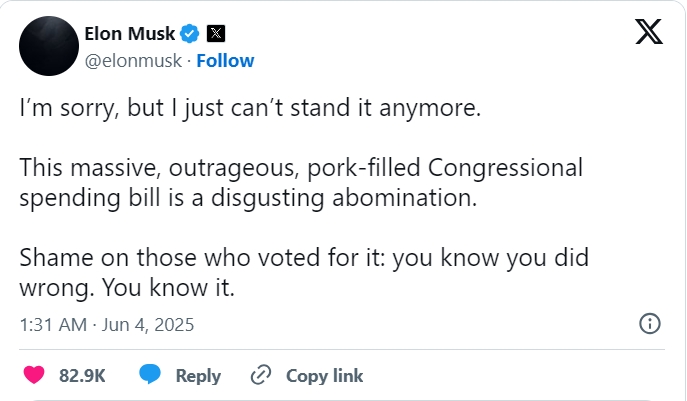The width and height of the screenshot is (687, 401).
Task: Click the blue reply speech bubble icon
Action: pyautogui.click(x=151, y=375)
